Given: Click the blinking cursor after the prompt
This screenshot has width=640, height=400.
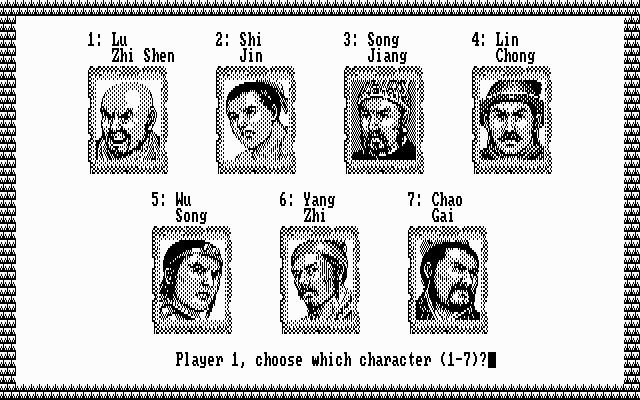Looking at the screenshot, I should click(x=492, y=360).
